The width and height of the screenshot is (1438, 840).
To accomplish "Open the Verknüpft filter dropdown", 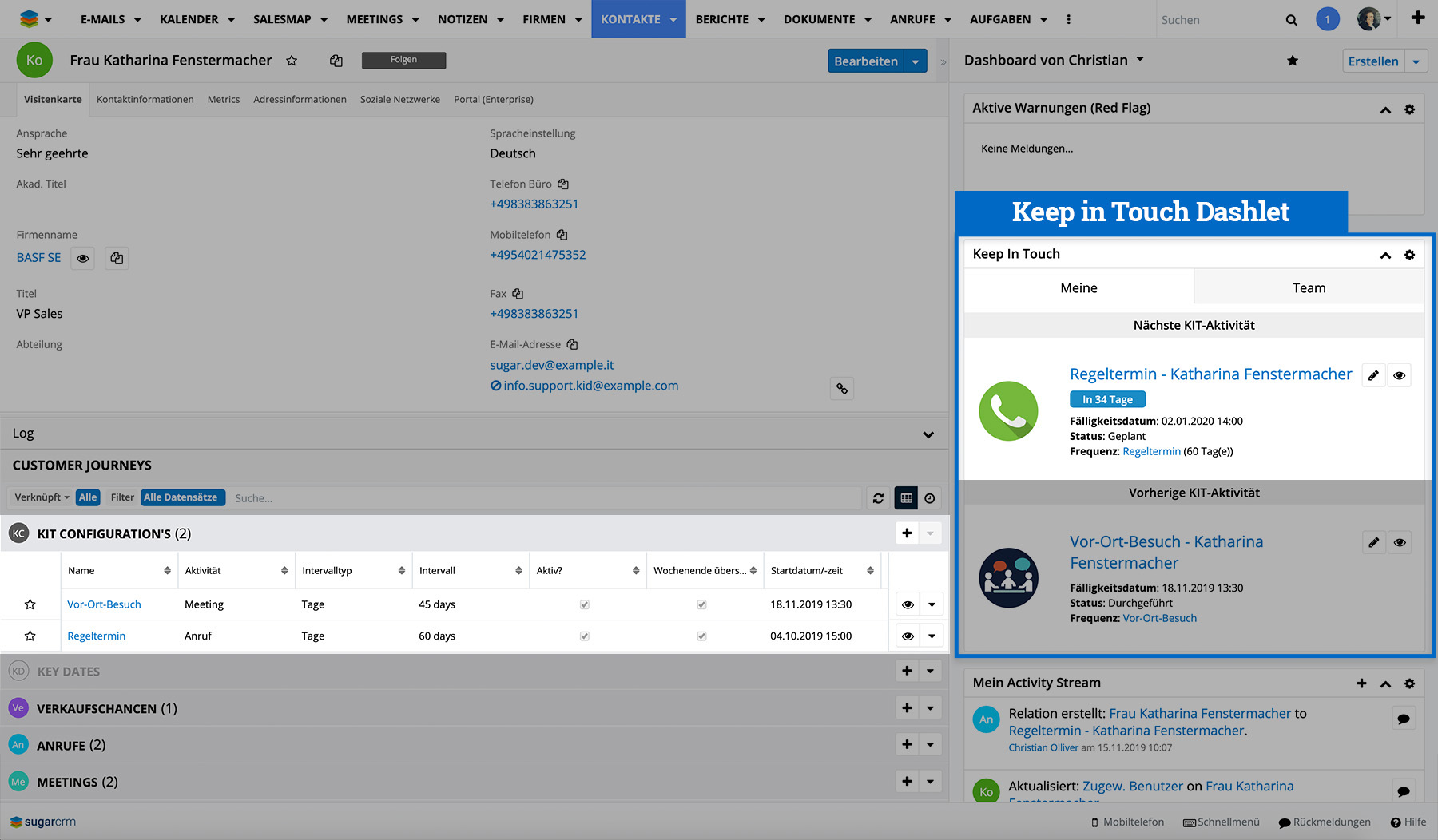I will [42, 497].
